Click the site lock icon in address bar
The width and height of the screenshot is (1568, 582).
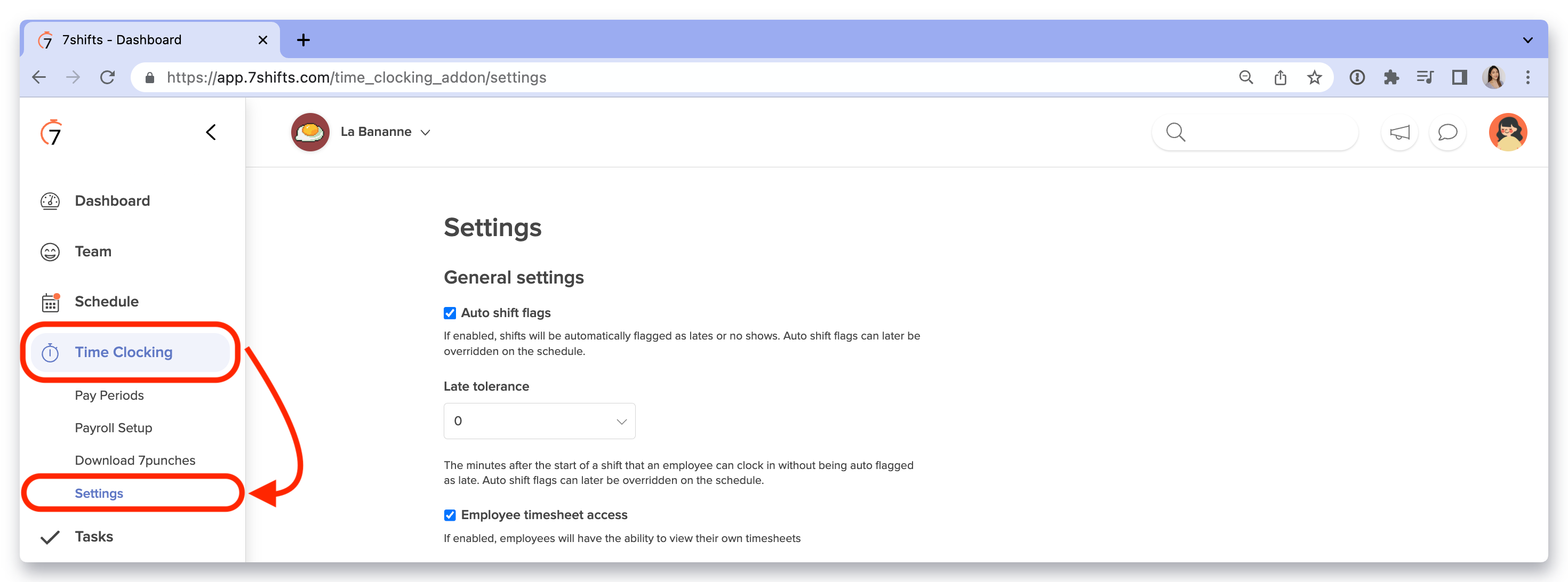coord(150,77)
